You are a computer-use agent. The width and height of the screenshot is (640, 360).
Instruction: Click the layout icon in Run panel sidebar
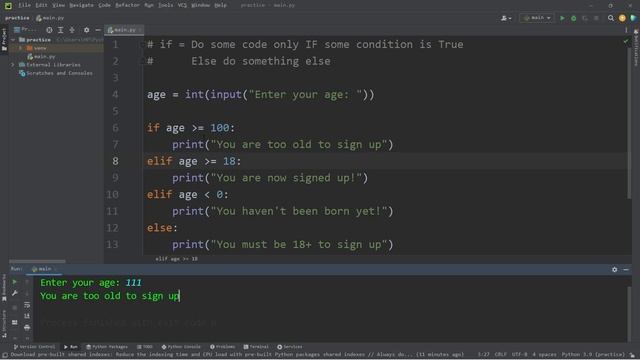(15, 322)
